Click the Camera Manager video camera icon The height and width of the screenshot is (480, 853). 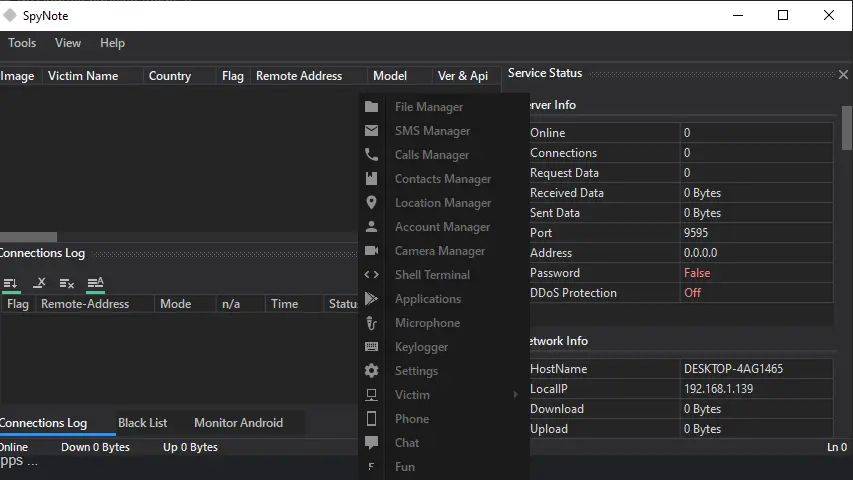click(371, 251)
